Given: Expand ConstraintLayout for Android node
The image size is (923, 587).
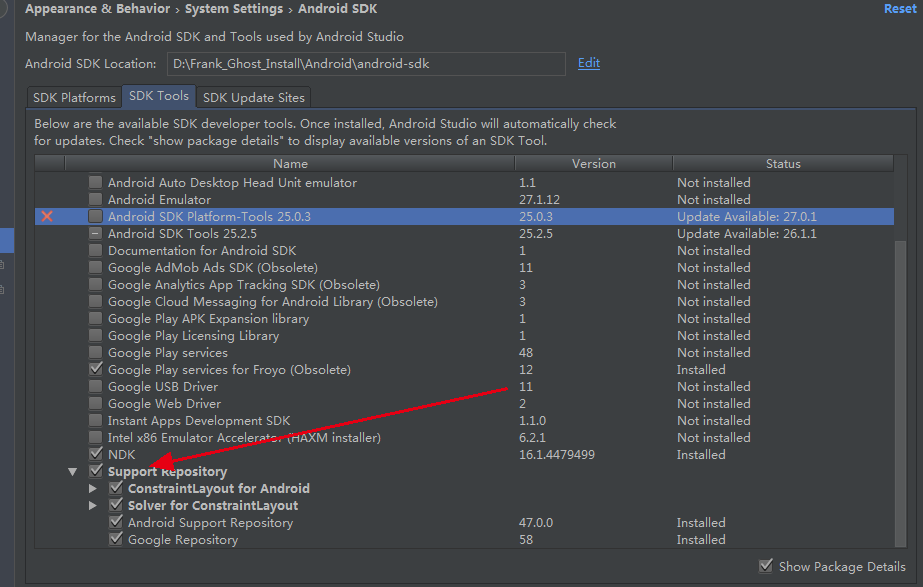Looking at the screenshot, I should (92, 488).
